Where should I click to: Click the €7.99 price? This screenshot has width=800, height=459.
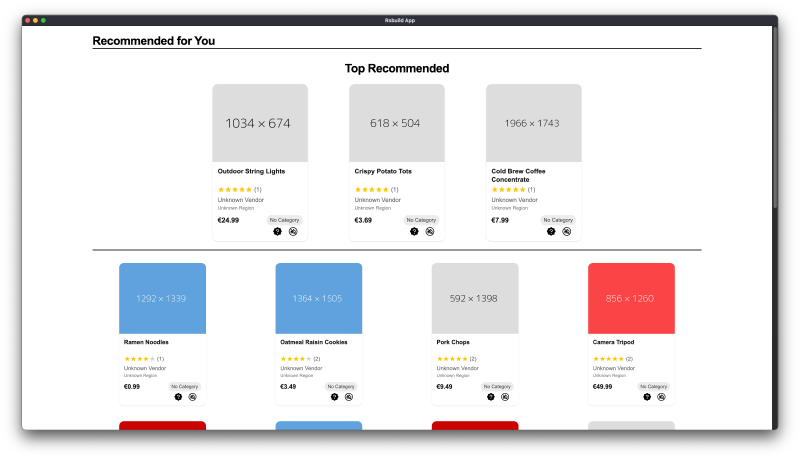tap(500, 220)
